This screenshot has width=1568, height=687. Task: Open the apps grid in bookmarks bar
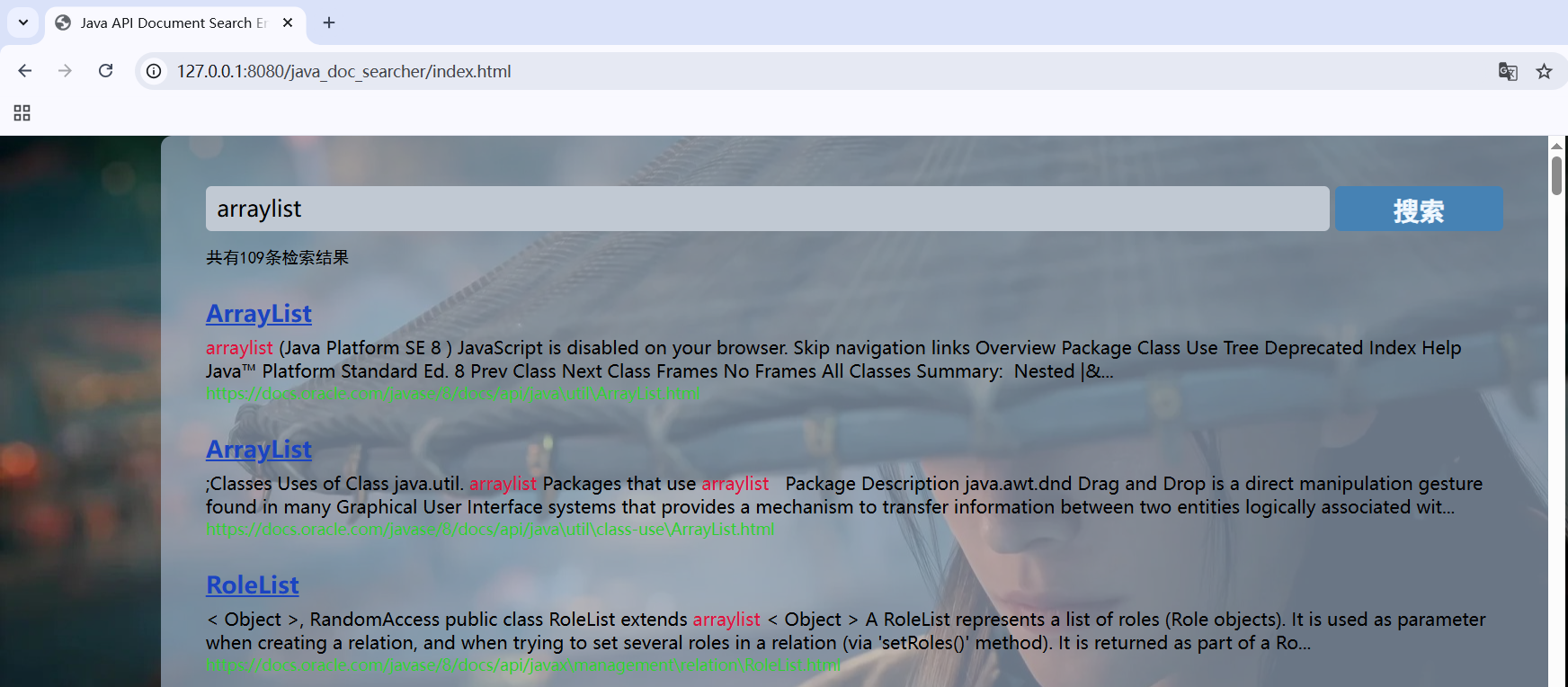pyautogui.click(x=22, y=112)
